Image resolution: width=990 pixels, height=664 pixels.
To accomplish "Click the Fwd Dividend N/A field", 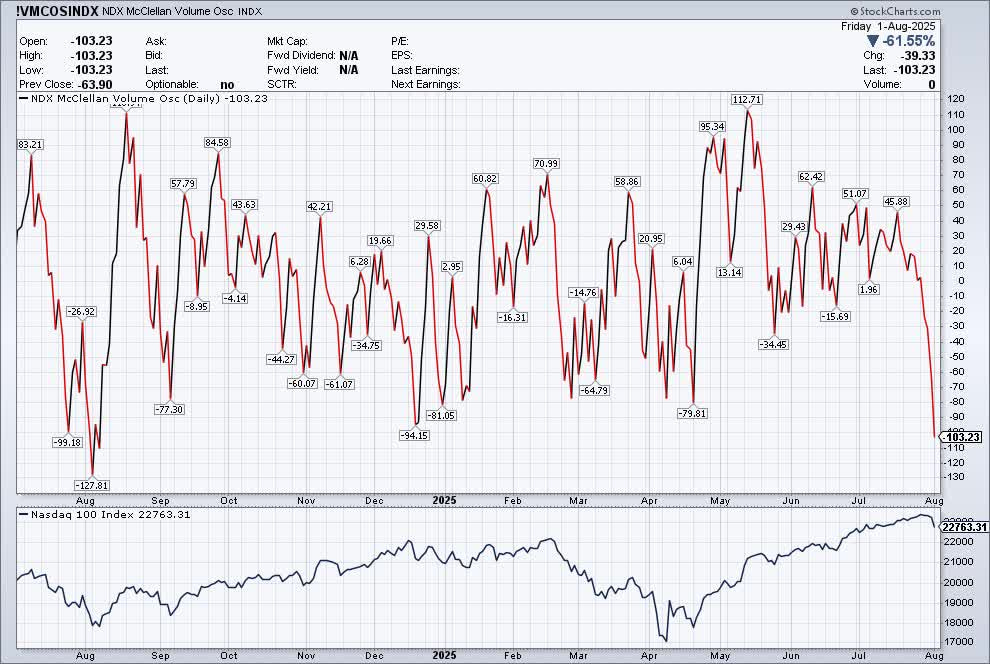I will pos(310,56).
